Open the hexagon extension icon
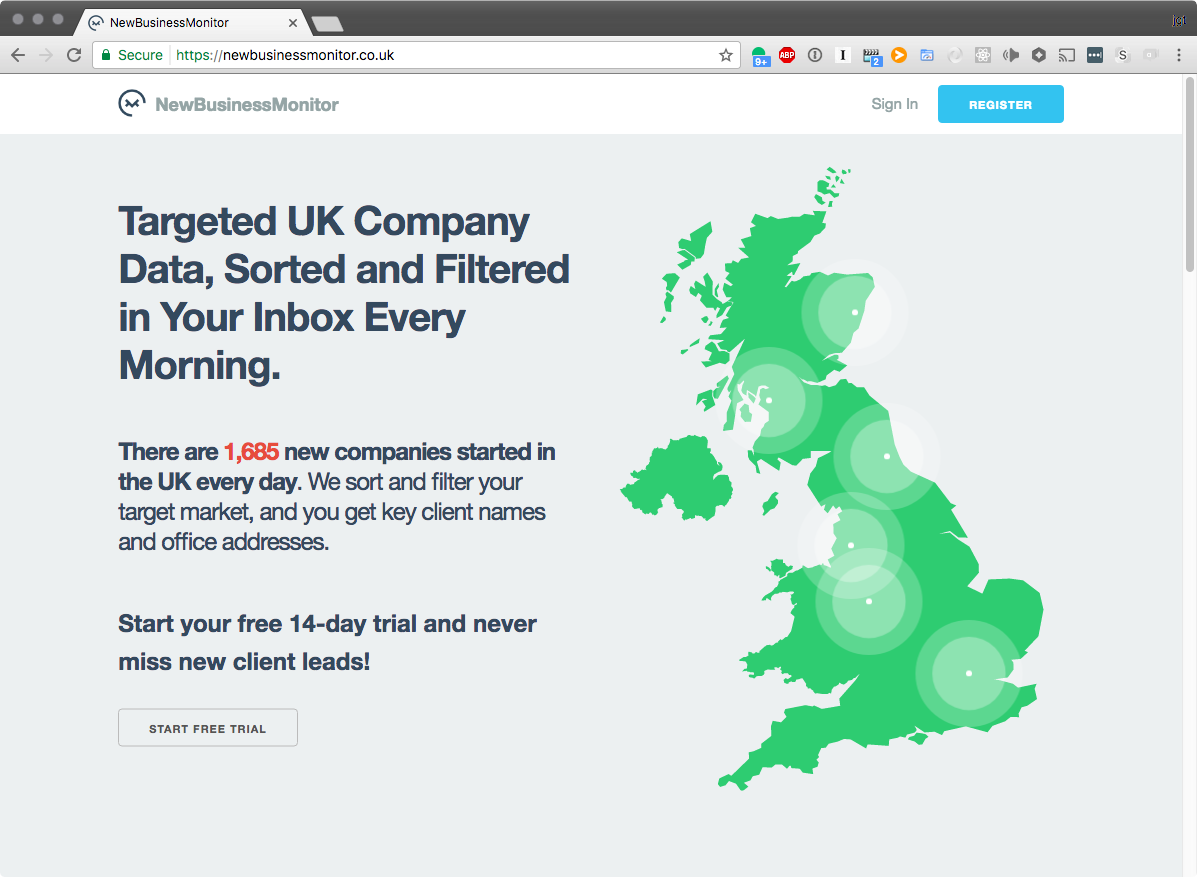 click(1038, 55)
